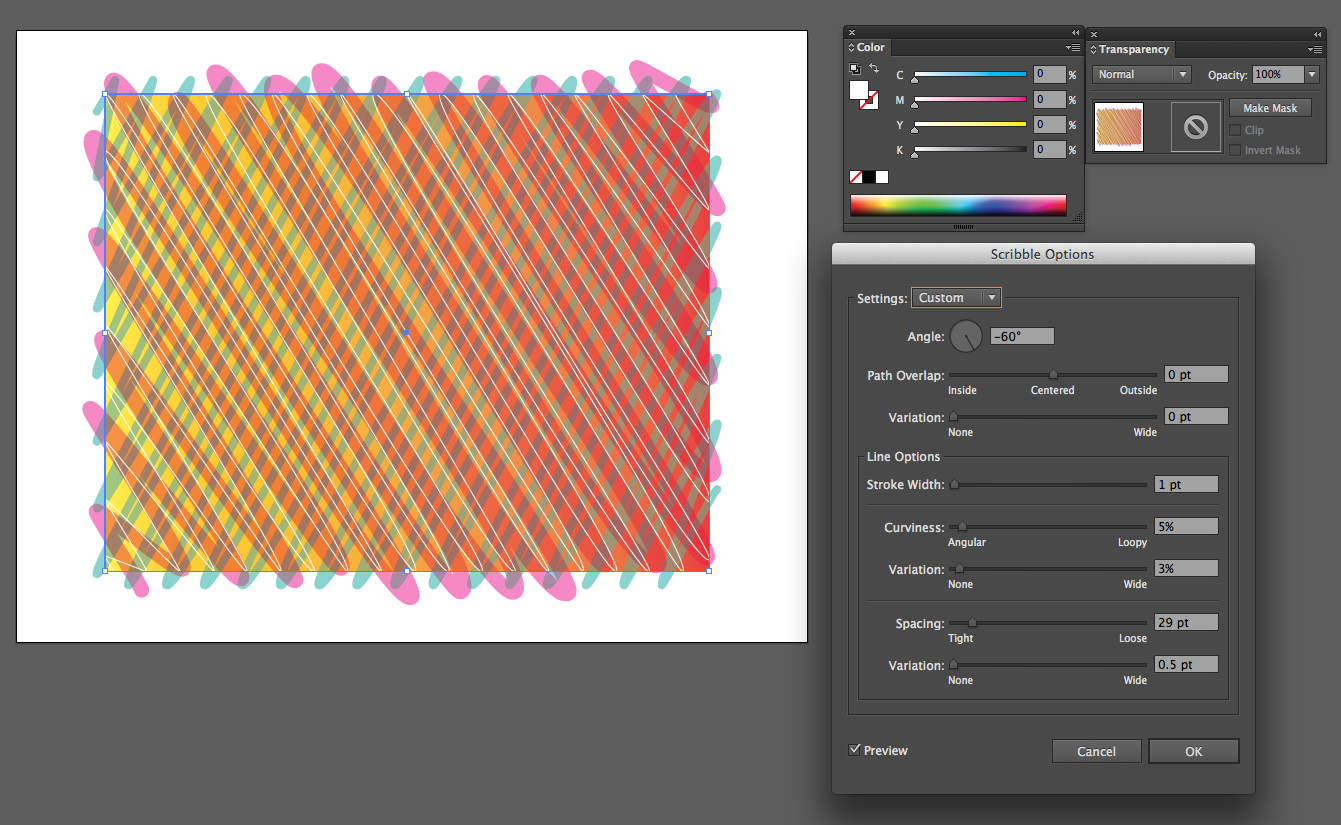
Task: Switch to the Transparency panel tab
Action: pos(1136,49)
